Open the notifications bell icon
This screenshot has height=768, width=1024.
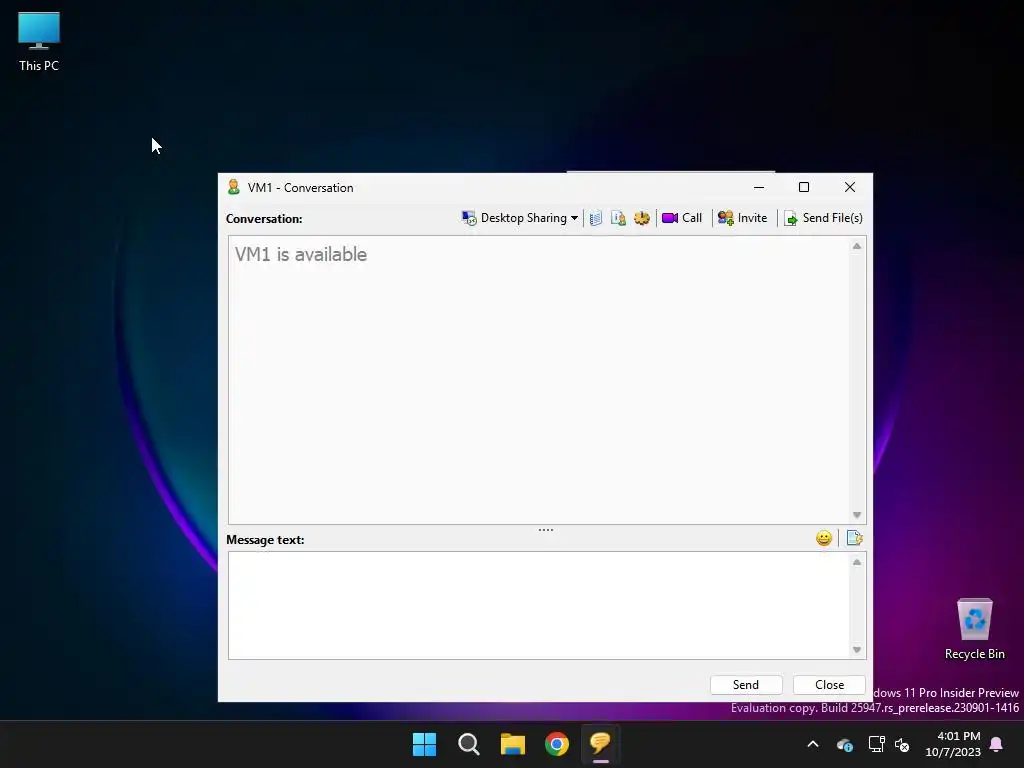click(x=997, y=744)
